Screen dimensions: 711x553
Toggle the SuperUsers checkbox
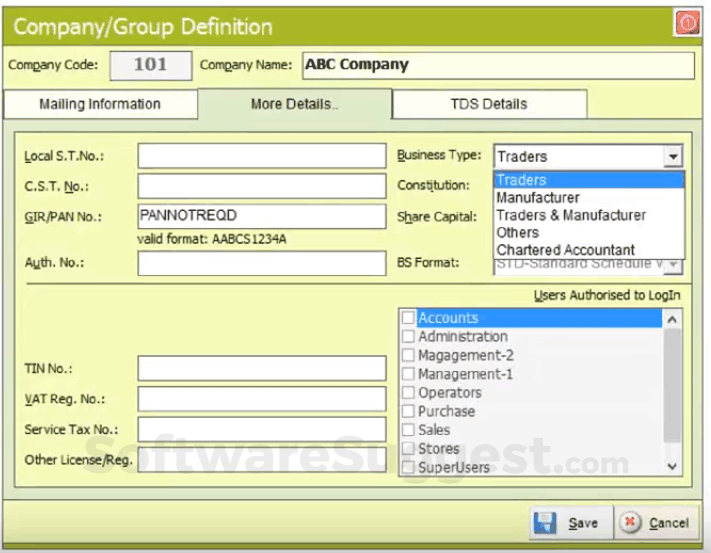pyautogui.click(x=408, y=467)
